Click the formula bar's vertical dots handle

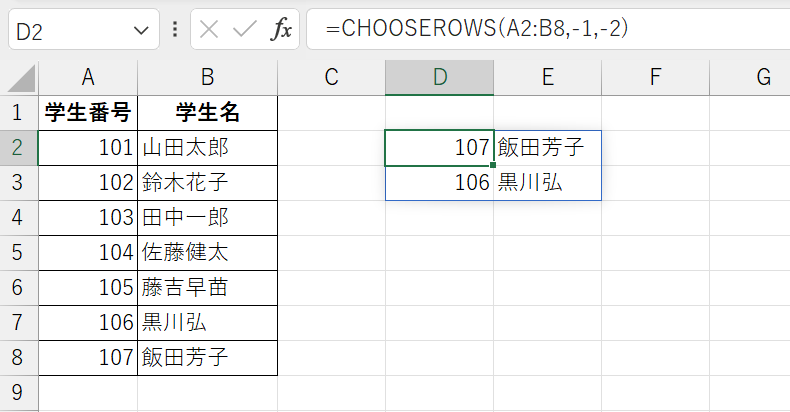(175, 29)
